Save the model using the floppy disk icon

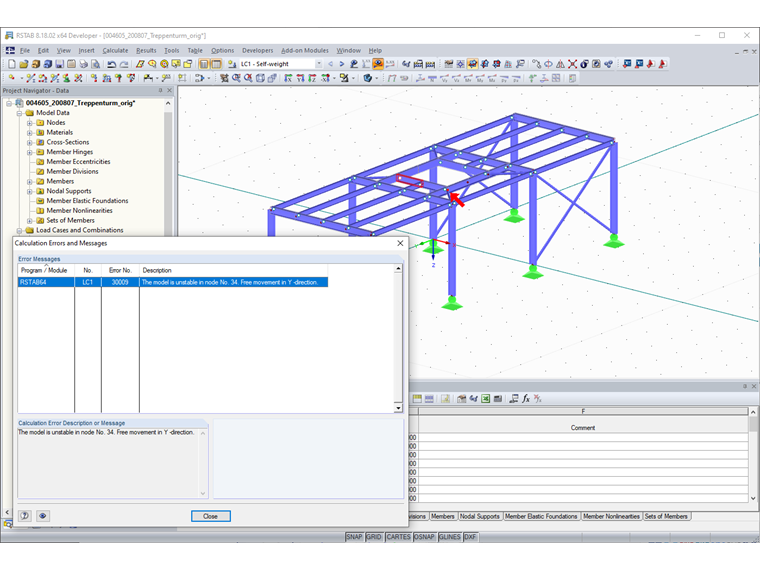[60, 64]
